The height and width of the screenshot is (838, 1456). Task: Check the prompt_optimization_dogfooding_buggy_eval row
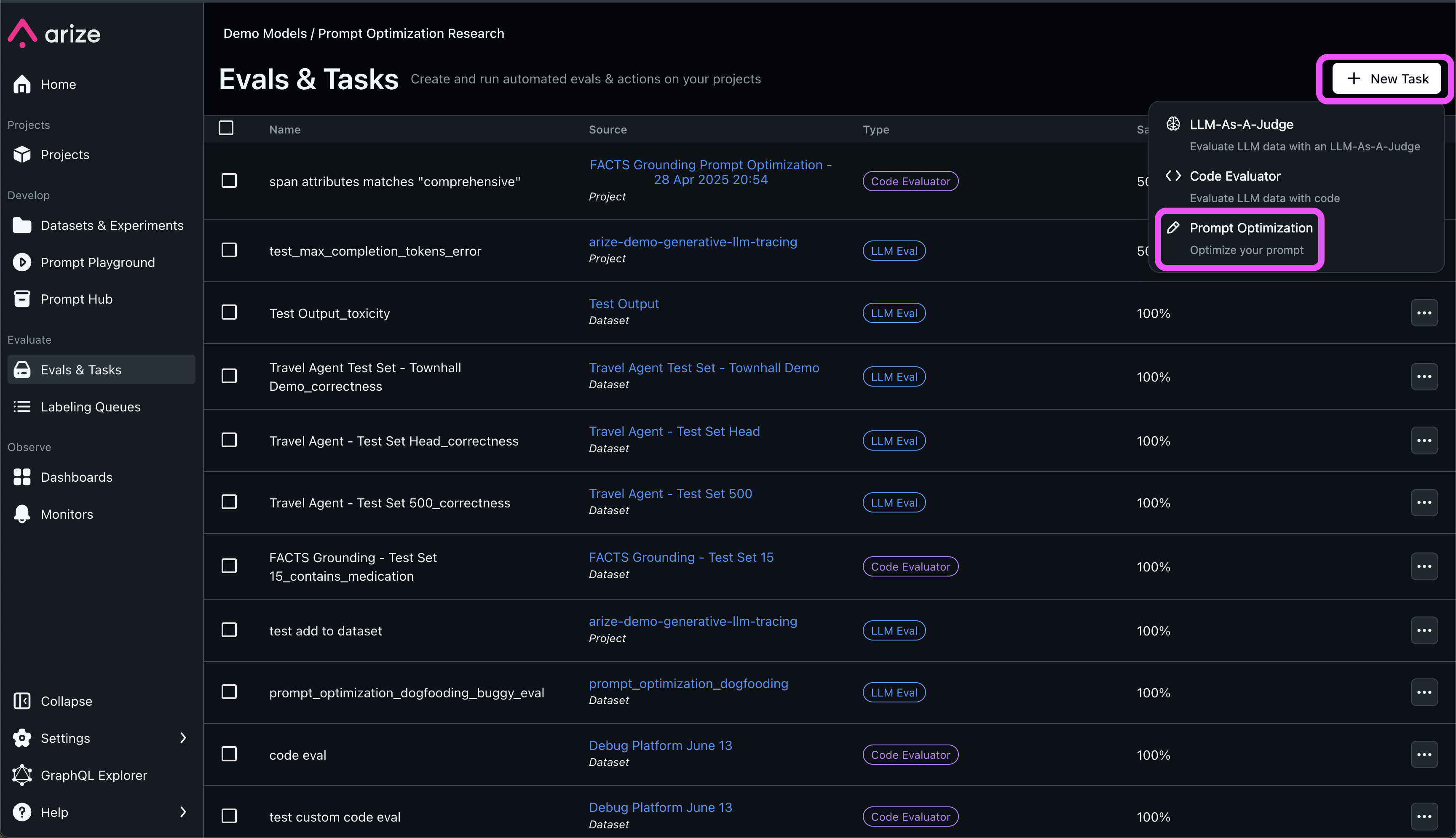click(229, 691)
